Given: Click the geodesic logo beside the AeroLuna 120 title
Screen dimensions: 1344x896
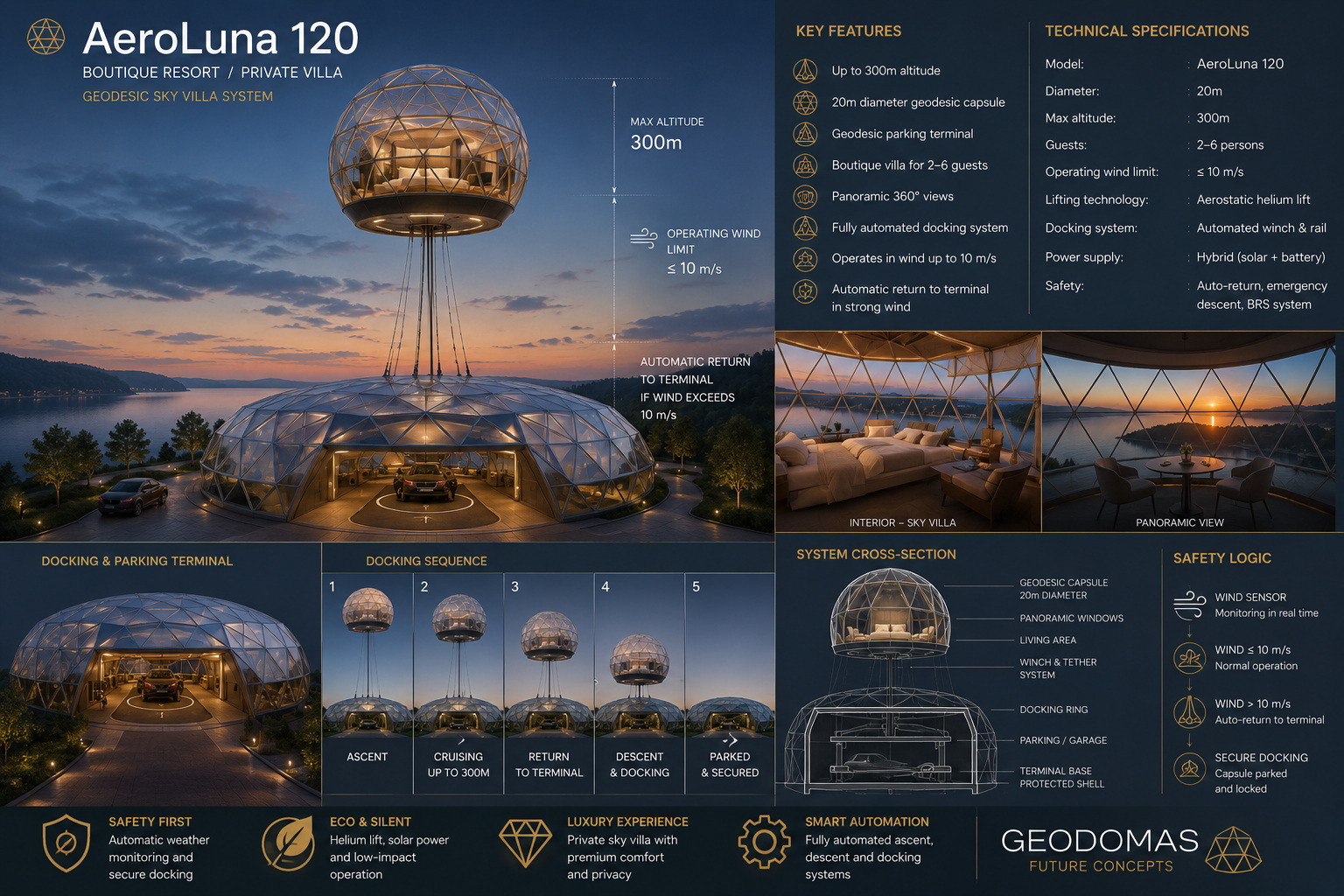Looking at the screenshot, I should coord(46,37).
